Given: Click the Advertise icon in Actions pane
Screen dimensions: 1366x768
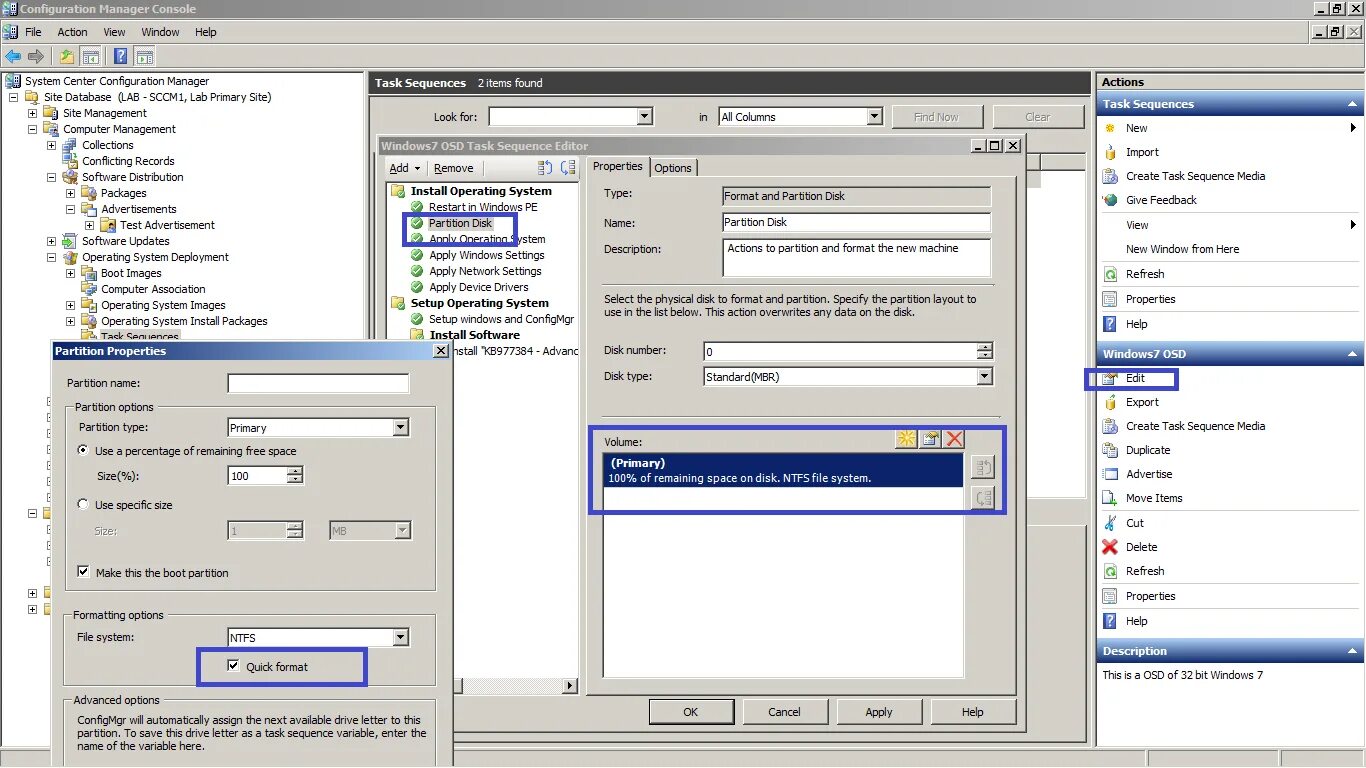Looking at the screenshot, I should (1110, 474).
